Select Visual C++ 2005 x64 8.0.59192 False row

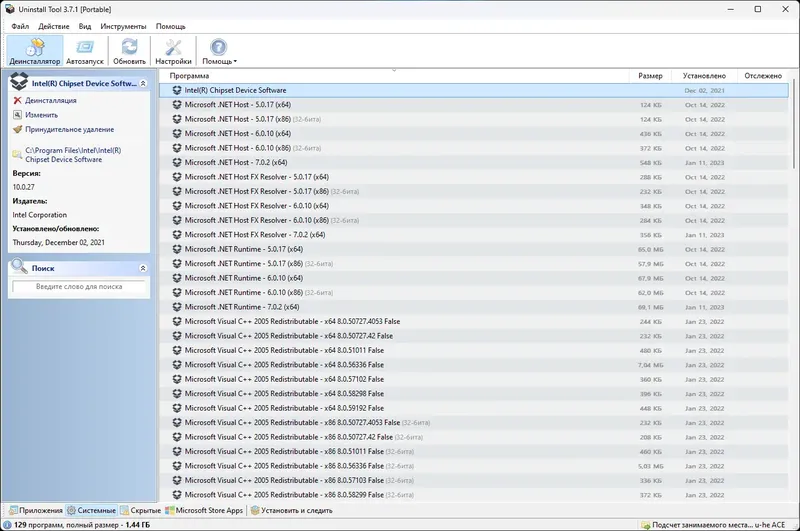pyautogui.click(x=473, y=408)
